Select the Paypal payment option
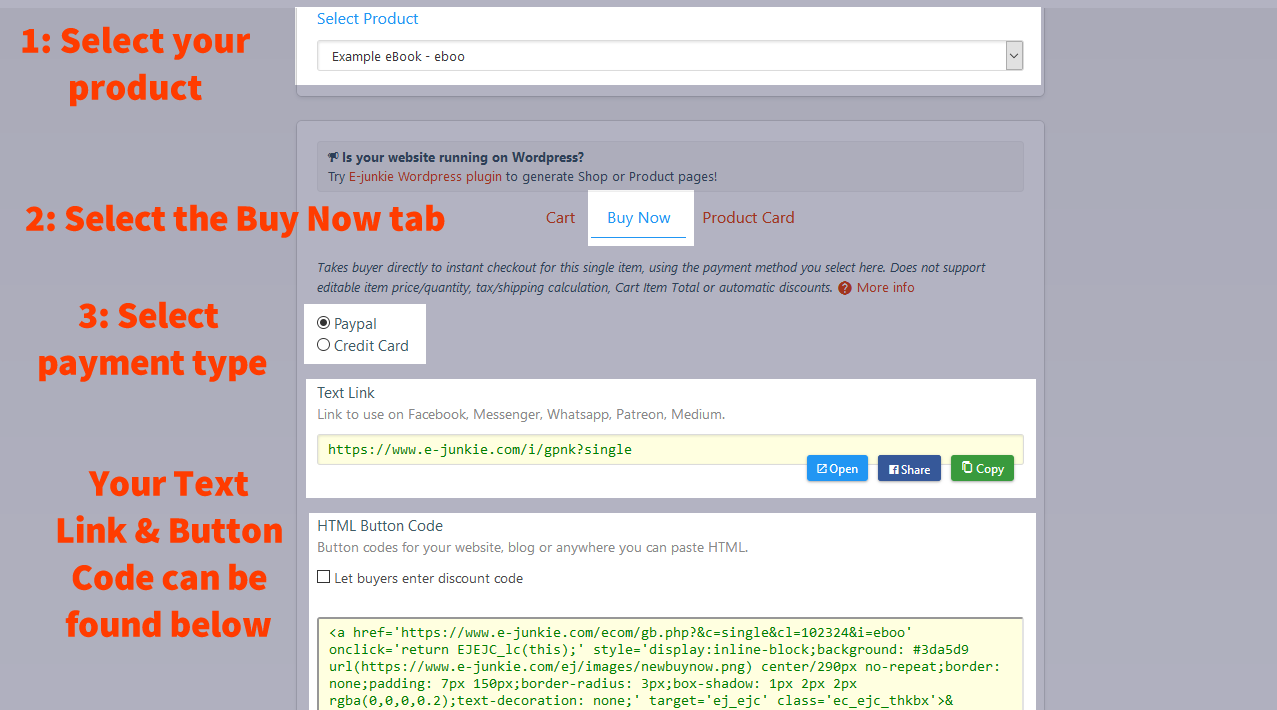This screenshot has height=710, width=1277. (323, 323)
